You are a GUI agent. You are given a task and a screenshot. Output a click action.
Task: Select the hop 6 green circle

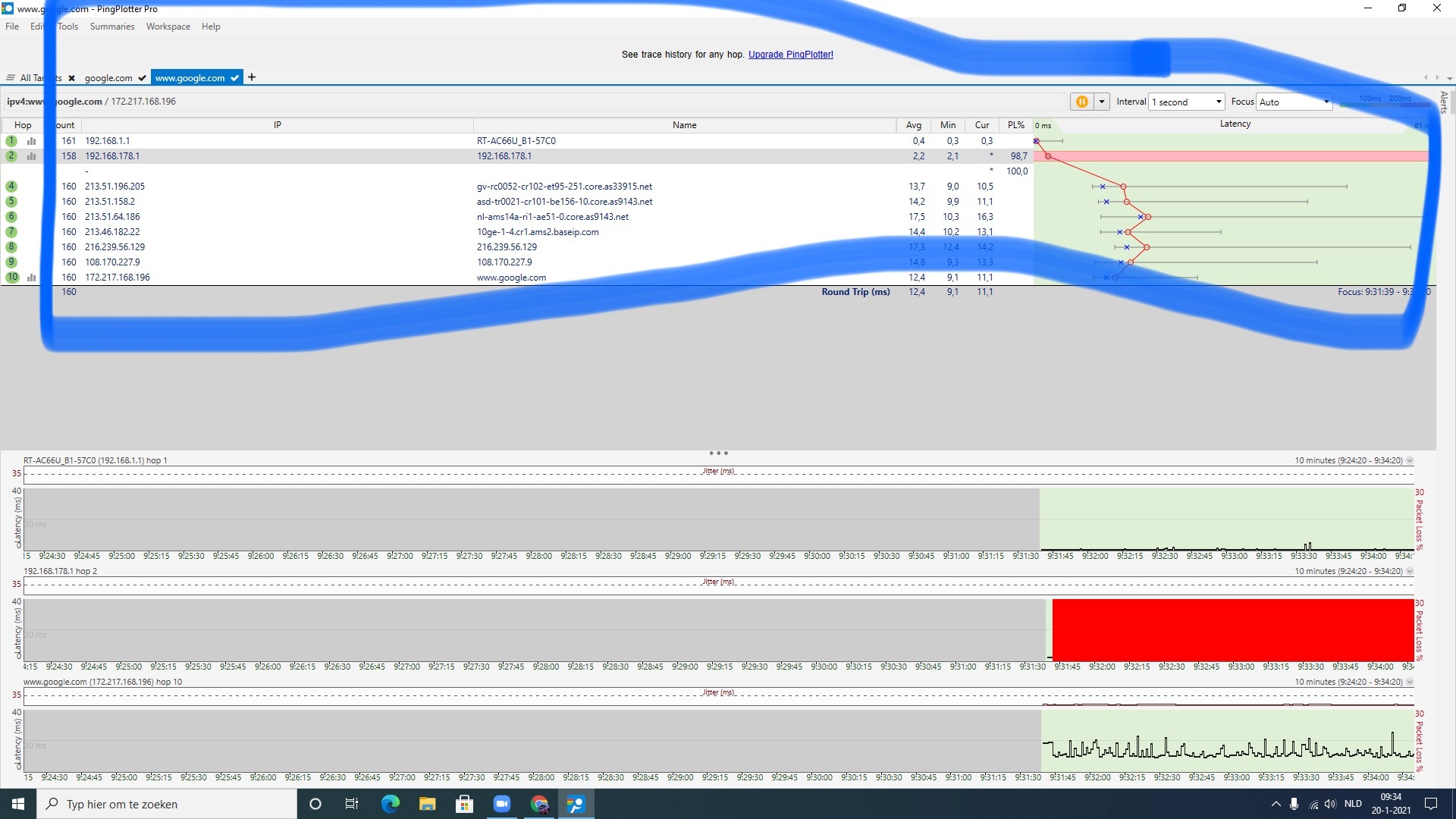(11, 217)
